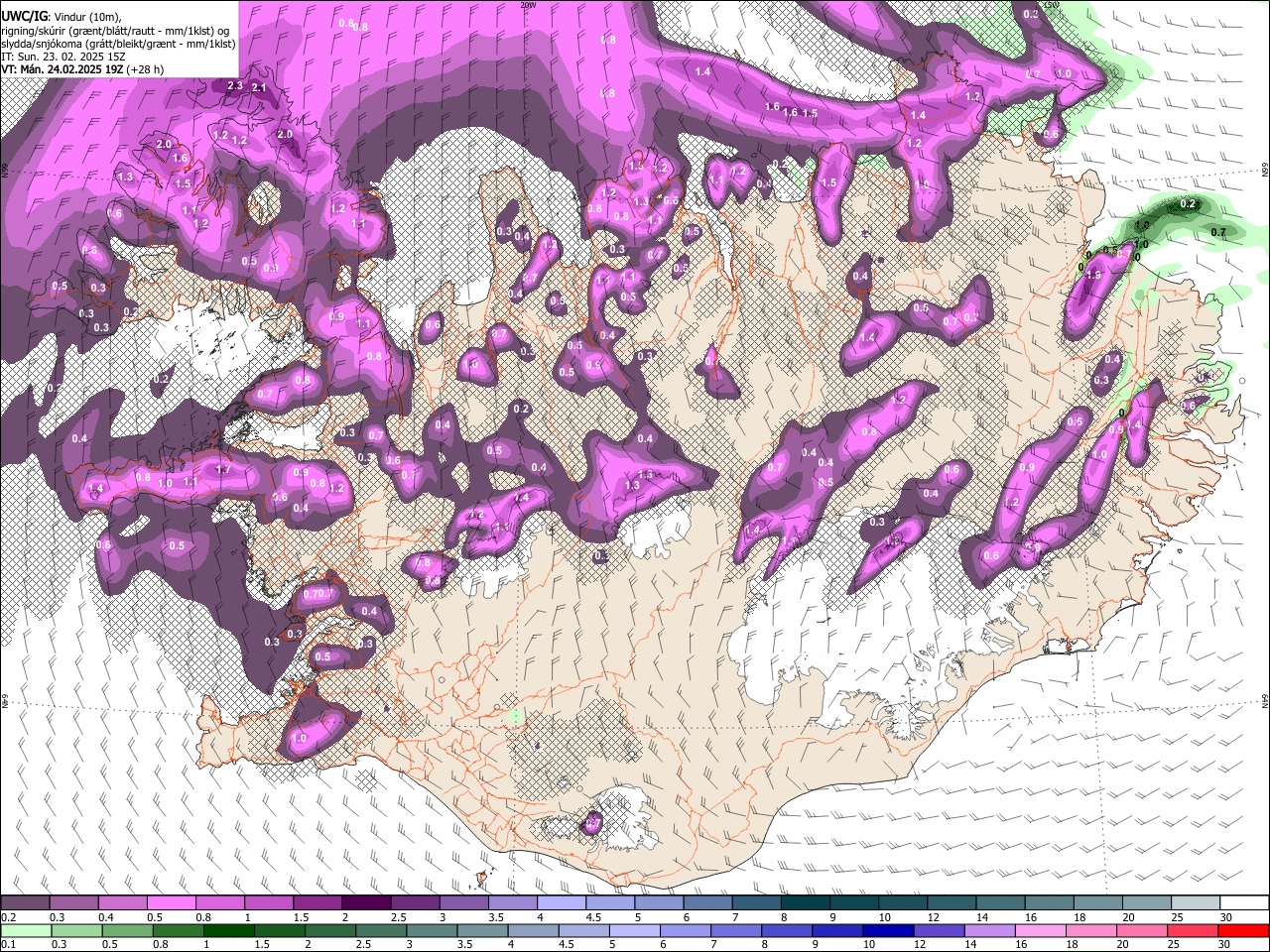Select lower legend swatch between 0.3 and 0.5

pos(76,931)
